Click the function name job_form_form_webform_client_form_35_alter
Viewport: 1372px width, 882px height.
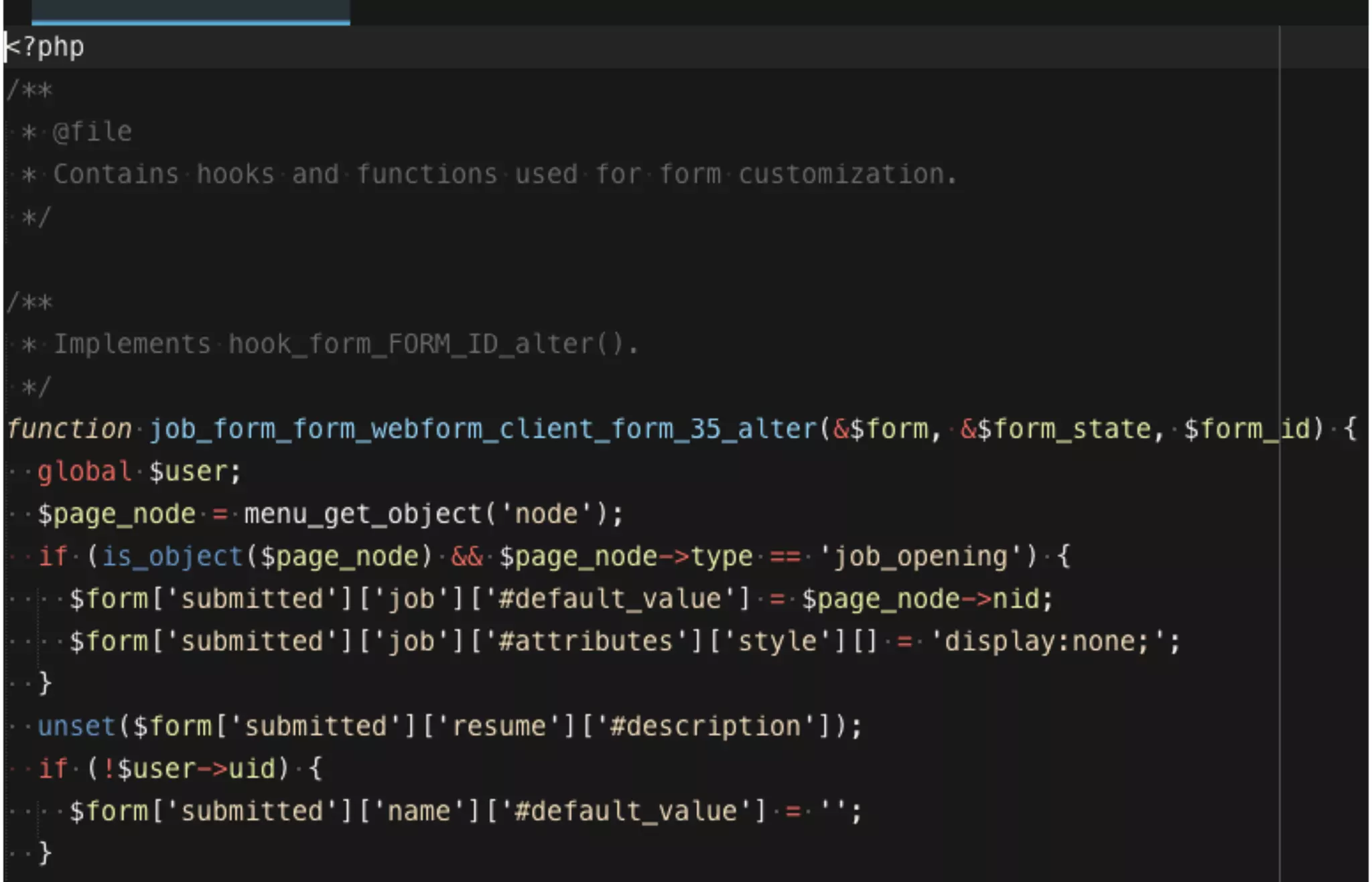click(x=482, y=429)
